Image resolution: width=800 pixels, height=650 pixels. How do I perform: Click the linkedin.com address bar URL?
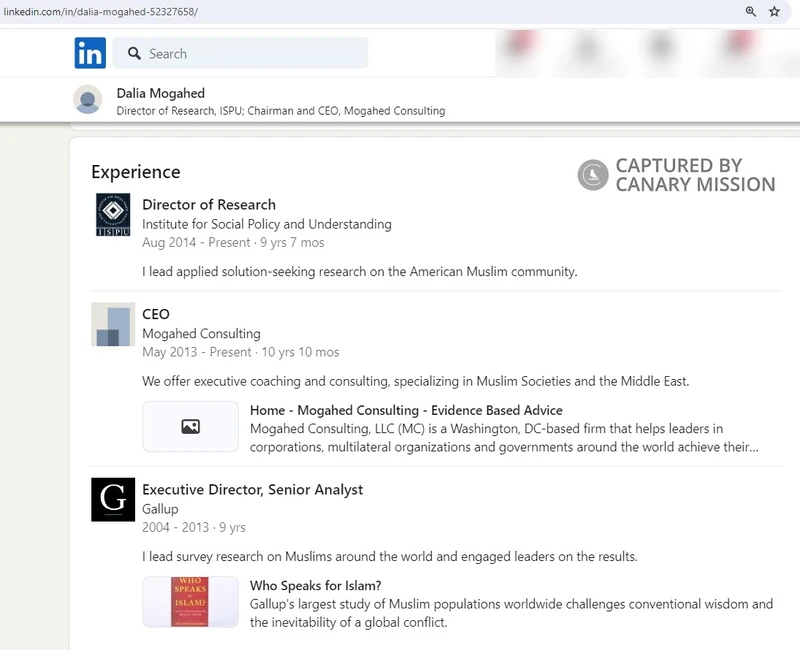[101, 11]
